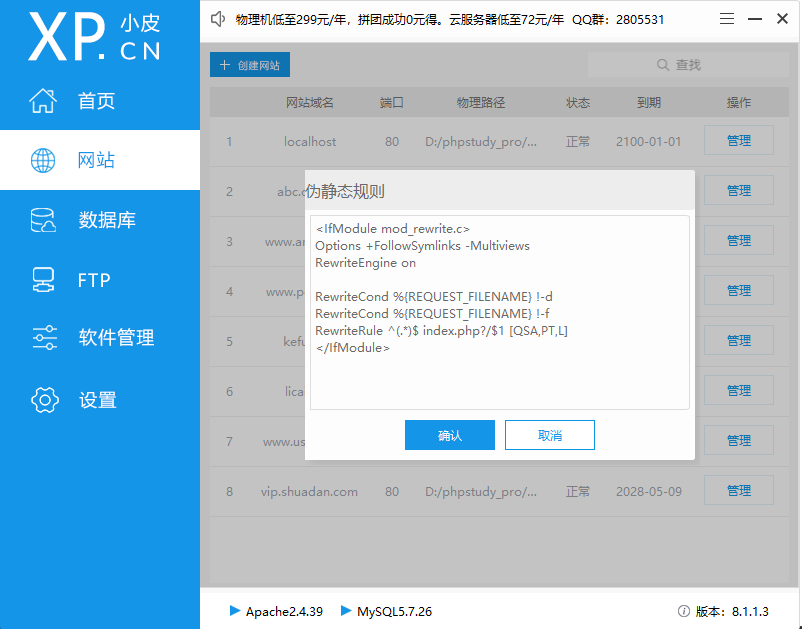
Task: Focus the 查找 search field
Action: (688, 64)
